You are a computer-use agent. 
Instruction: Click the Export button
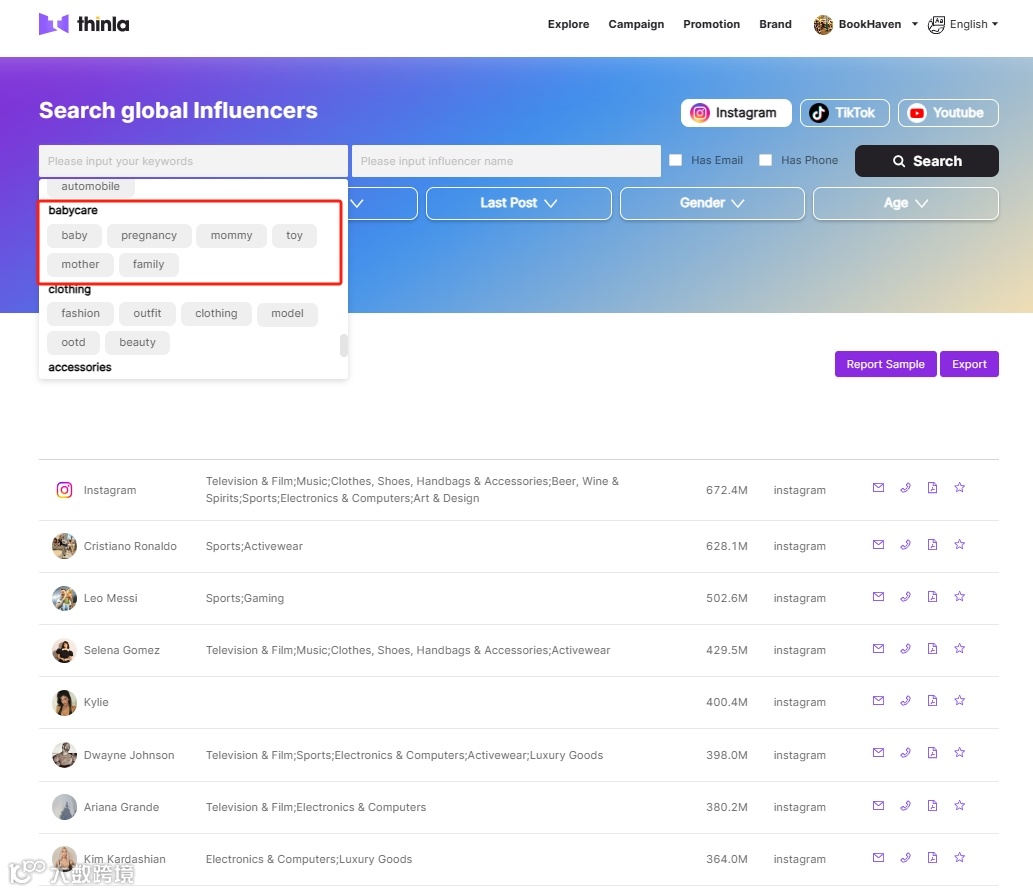pyautogui.click(x=969, y=364)
